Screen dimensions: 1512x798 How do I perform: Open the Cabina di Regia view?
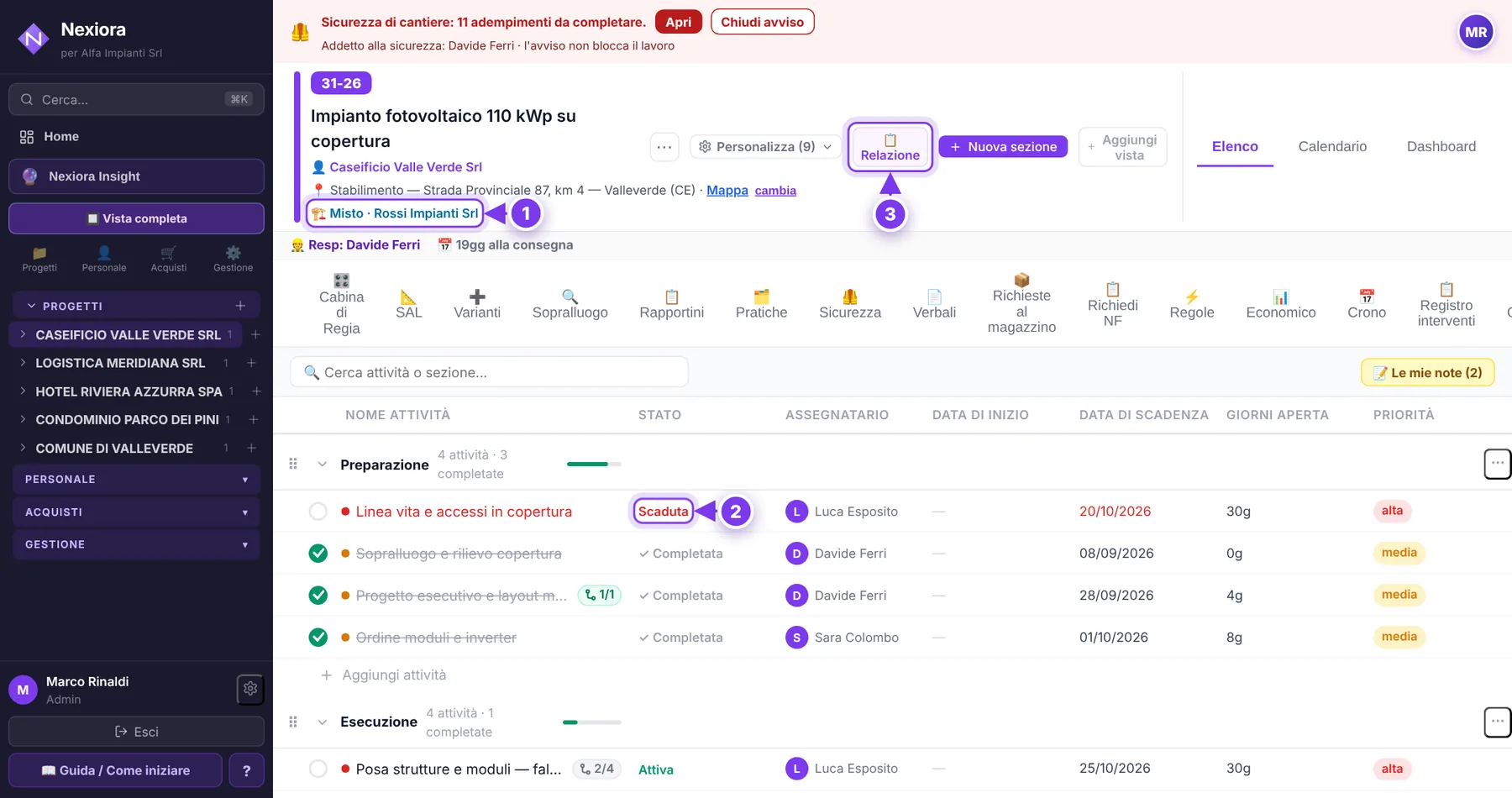341,304
